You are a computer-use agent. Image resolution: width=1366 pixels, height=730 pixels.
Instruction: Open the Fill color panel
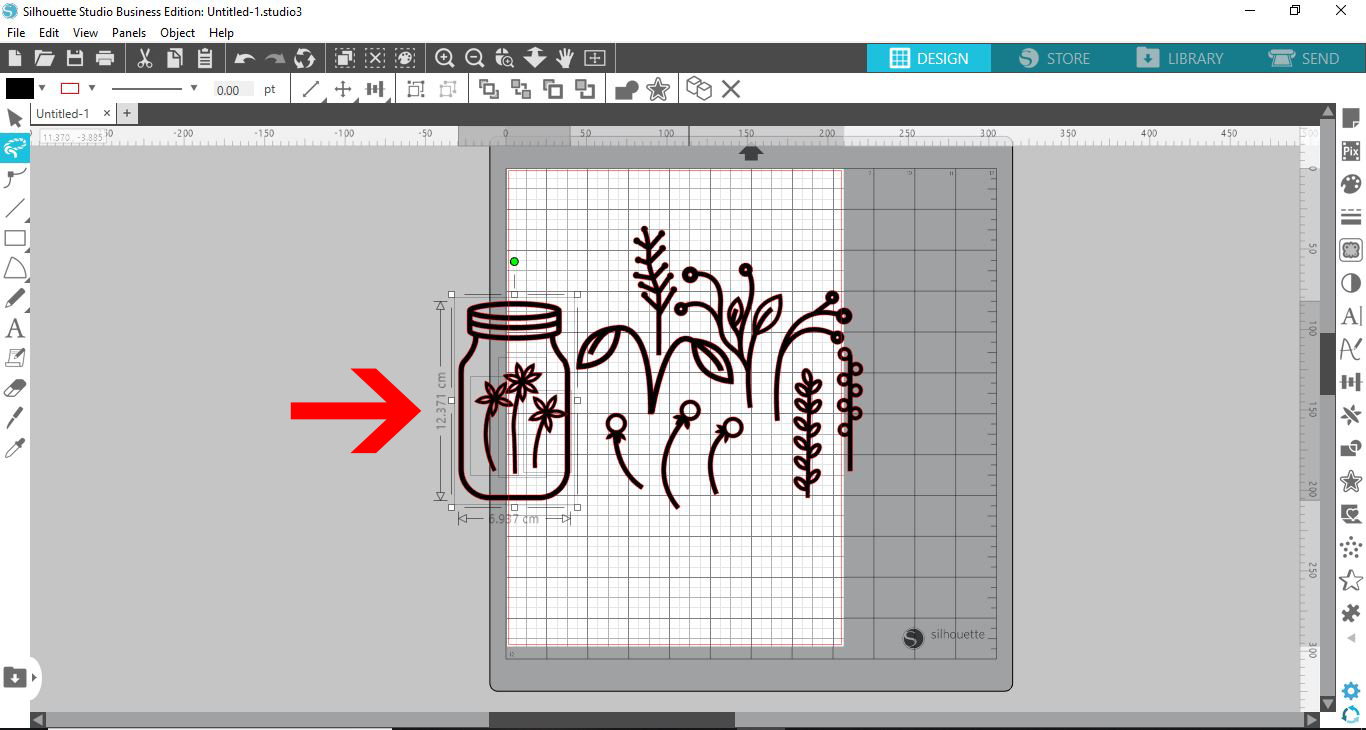click(x=1350, y=183)
